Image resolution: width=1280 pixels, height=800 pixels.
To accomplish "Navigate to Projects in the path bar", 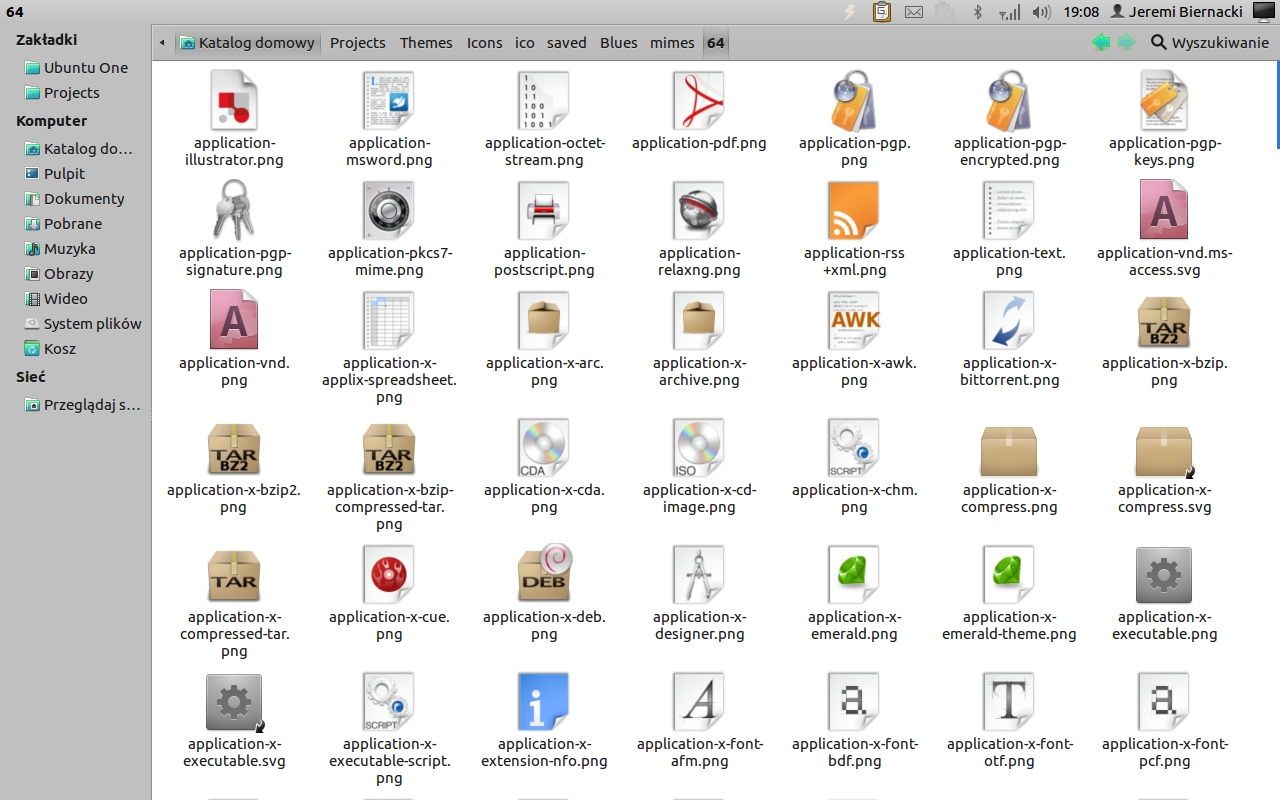I will point(357,43).
